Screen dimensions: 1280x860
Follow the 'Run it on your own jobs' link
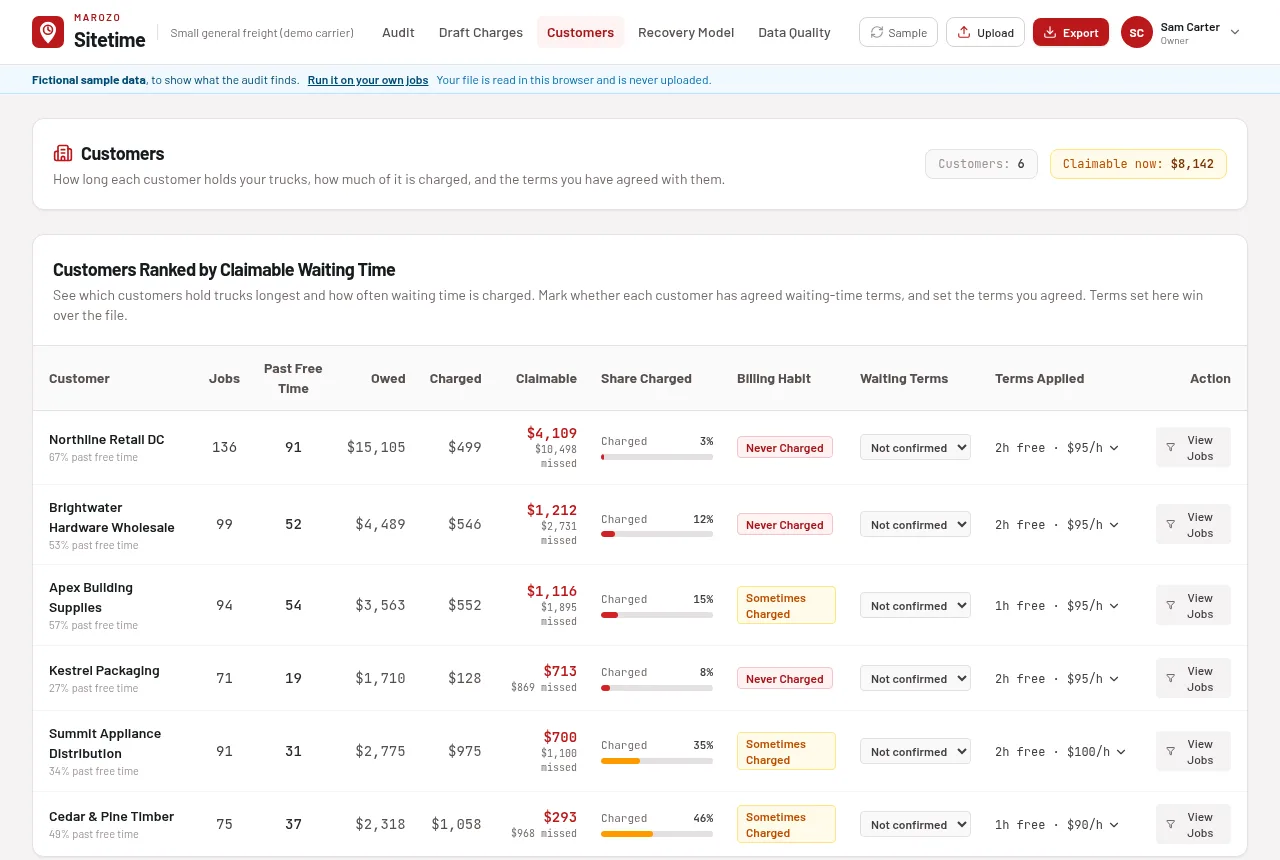(x=368, y=80)
